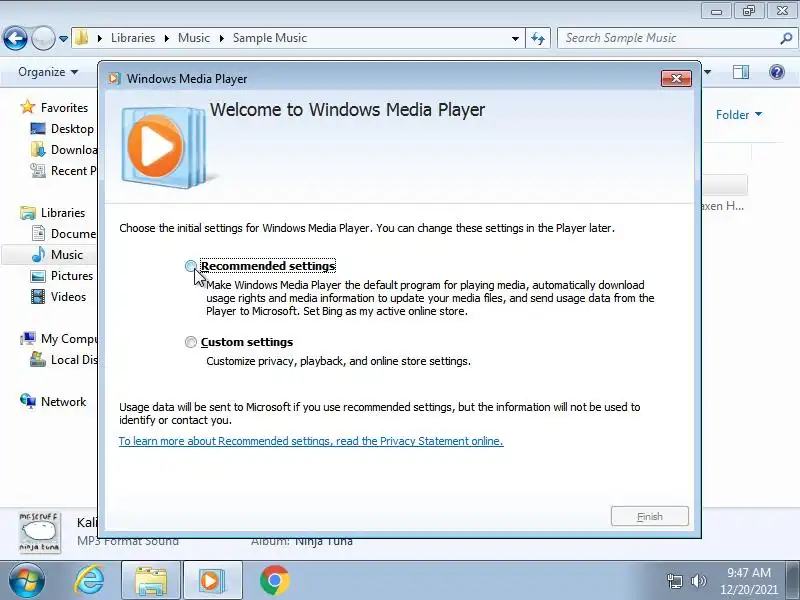Viewport: 800px width, 600px height.
Task: Toggle the preview pane icon
Action: 741,72
